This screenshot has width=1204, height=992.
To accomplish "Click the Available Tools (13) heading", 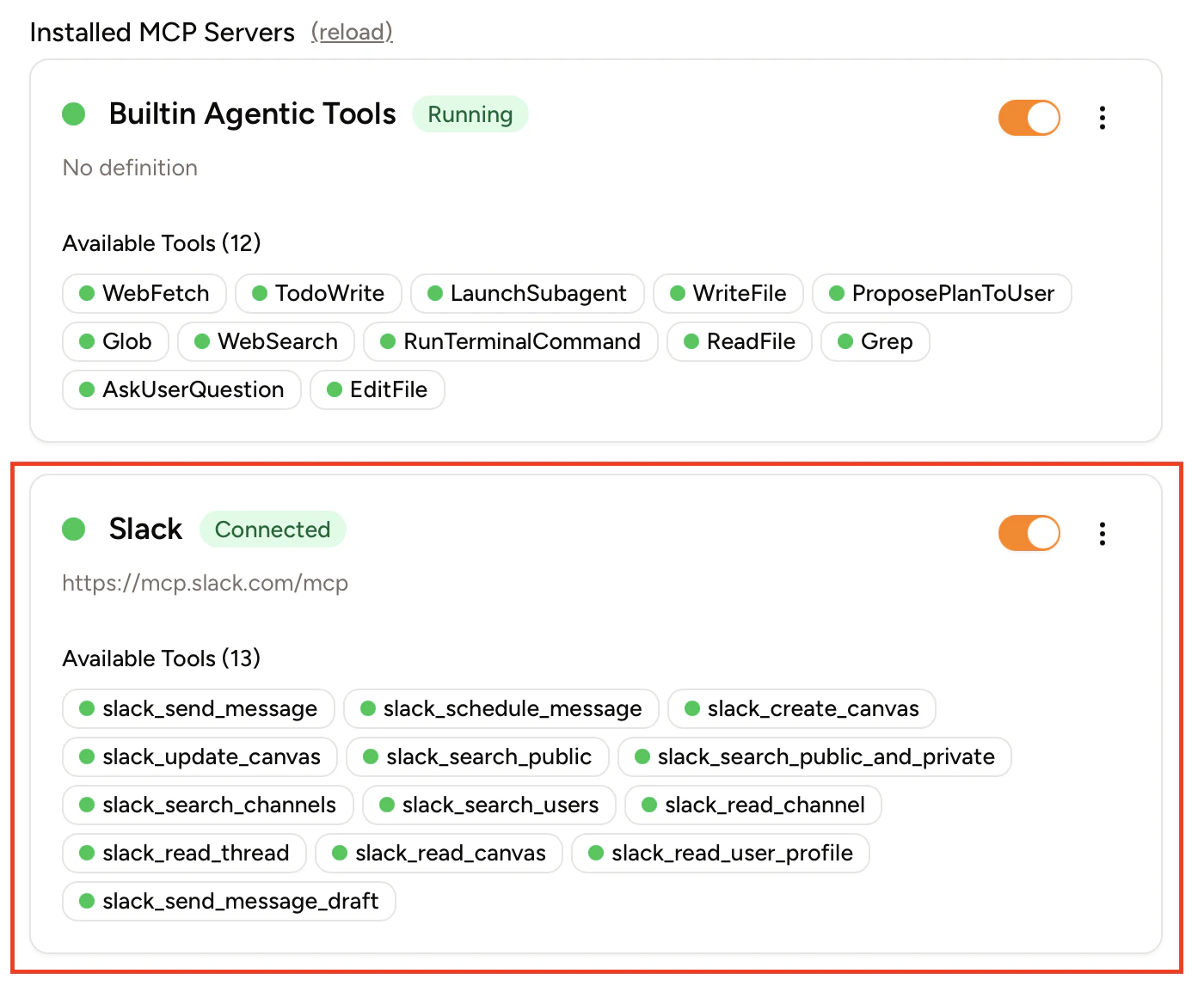I will (x=162, y=658).
